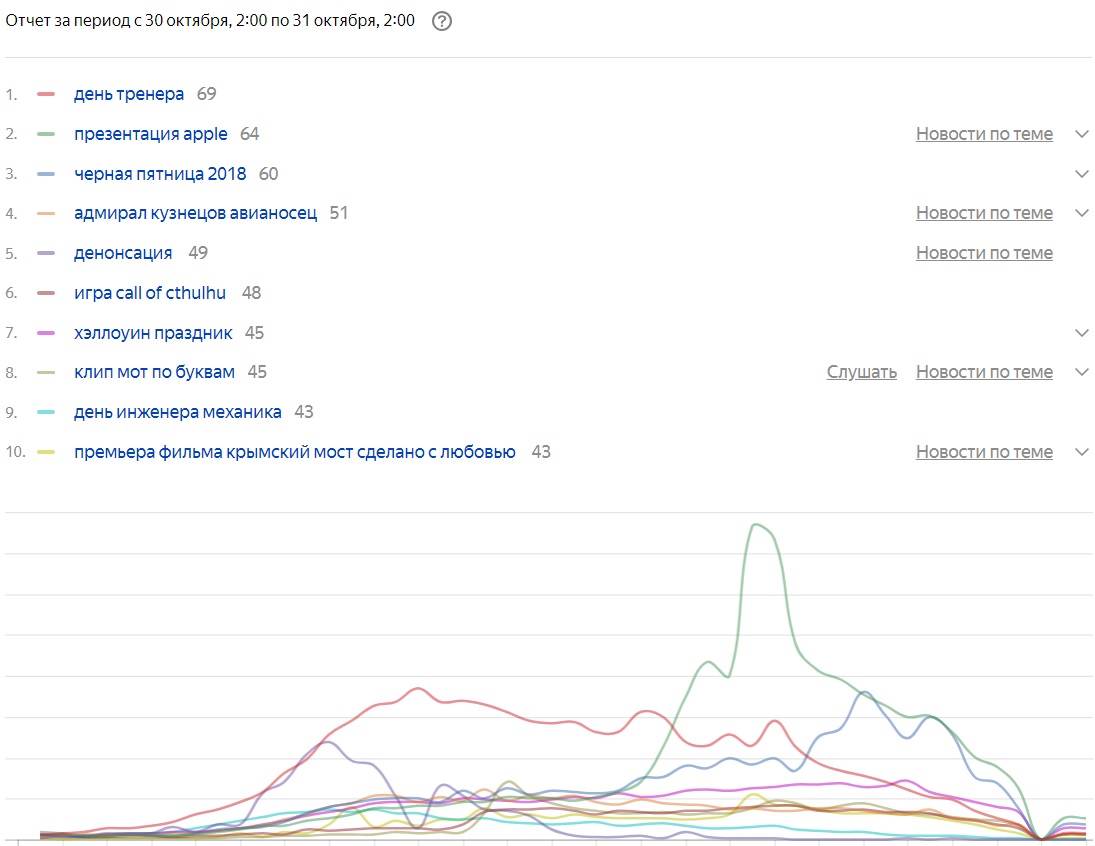The width and height of the screenshot is (1095, 846).
Task: Click 'черная пятница 2018' query
Action: [x=160, y=174]
